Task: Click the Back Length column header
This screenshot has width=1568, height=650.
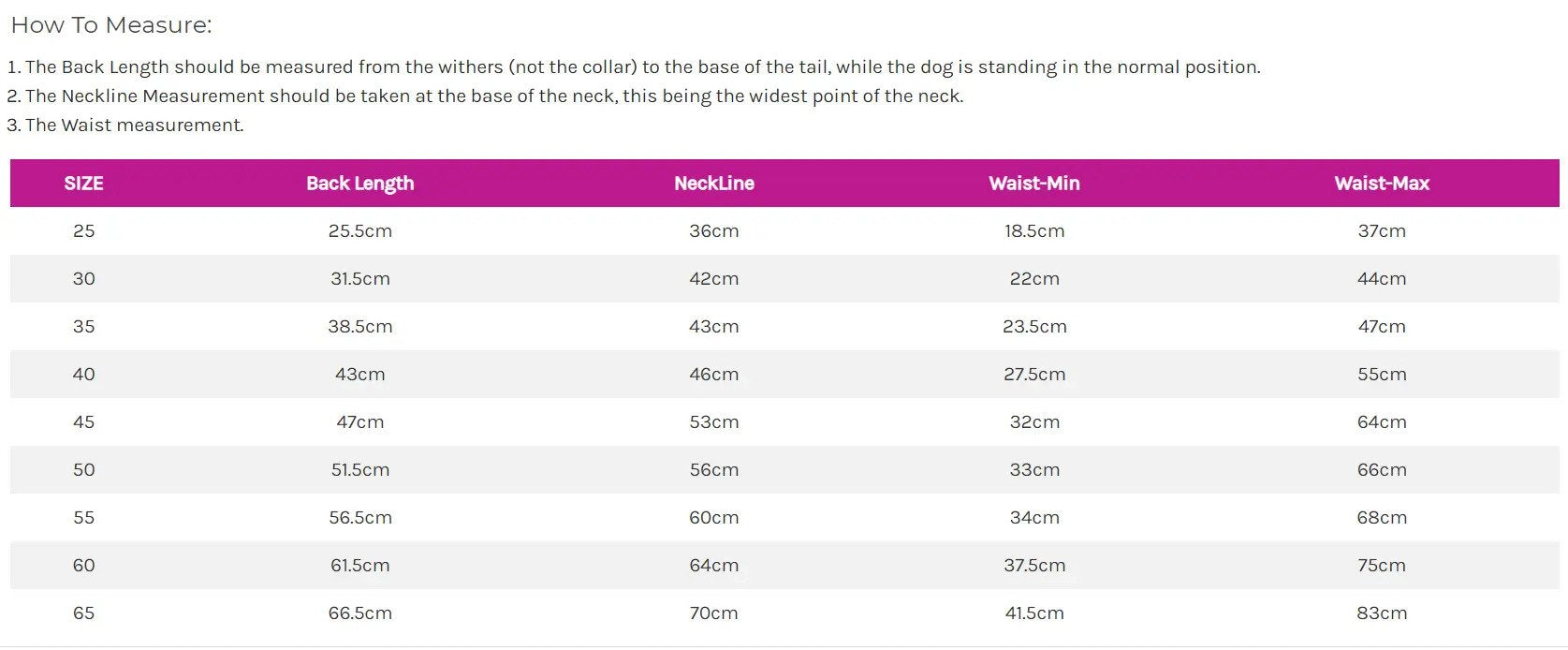Action: pos(359,184)
